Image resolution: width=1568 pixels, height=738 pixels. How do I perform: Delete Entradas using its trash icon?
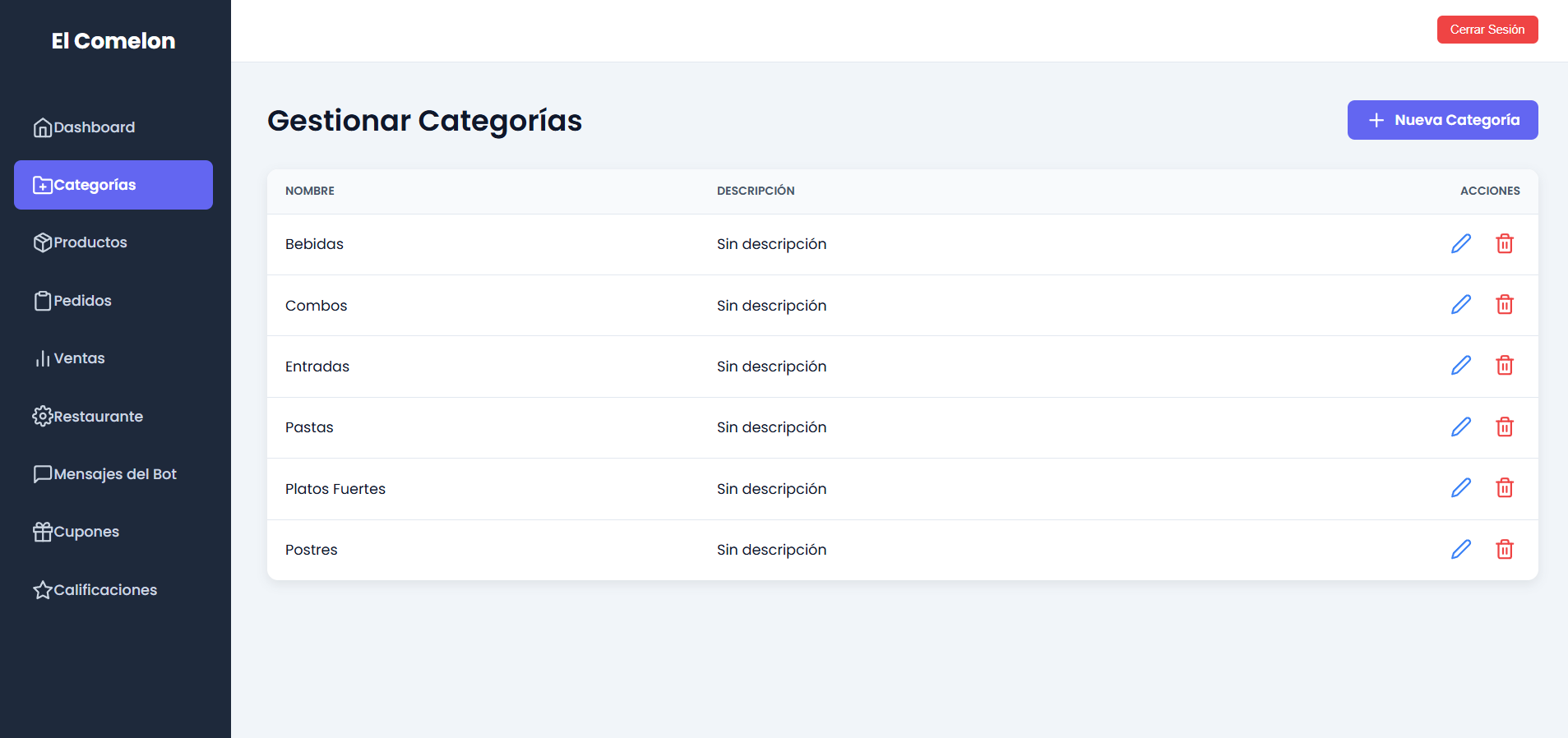click(x=1504, y=366)
